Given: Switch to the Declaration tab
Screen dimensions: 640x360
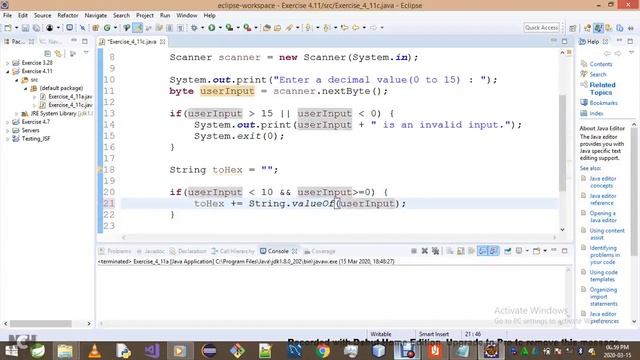Looking at the screenshot, I should coord(188,251).
